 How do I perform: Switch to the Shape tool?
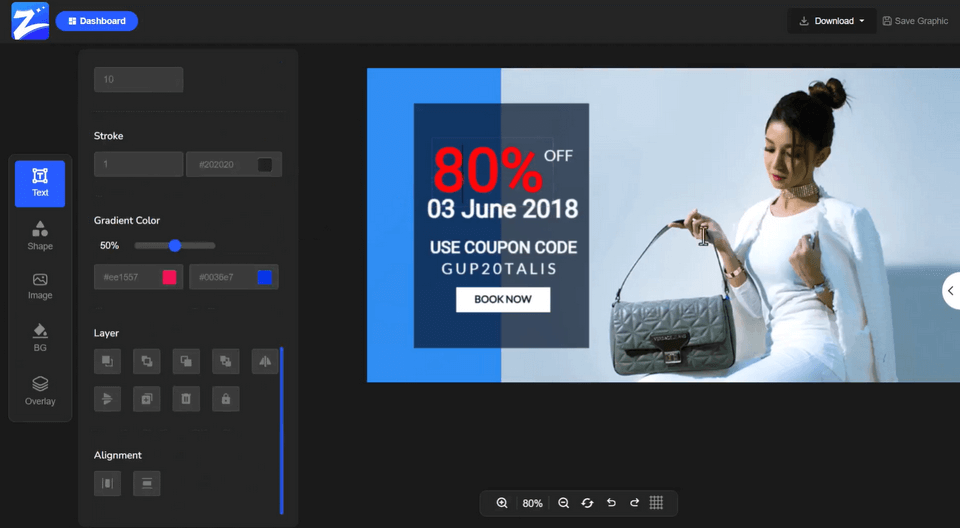click(40, 236)
